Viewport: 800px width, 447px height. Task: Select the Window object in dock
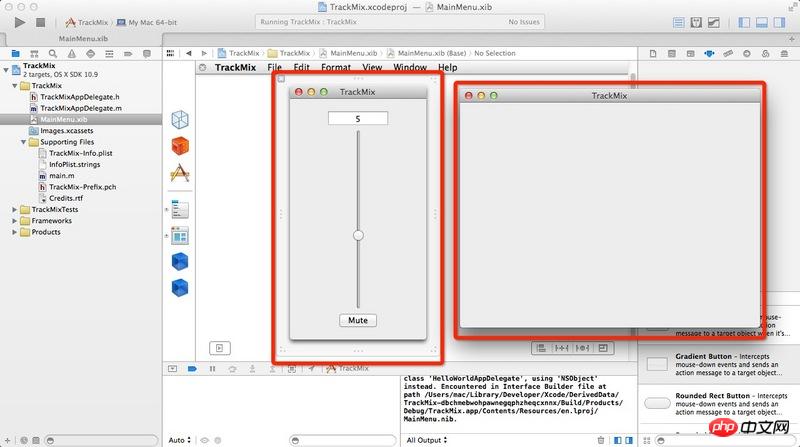tap(180, 236)
